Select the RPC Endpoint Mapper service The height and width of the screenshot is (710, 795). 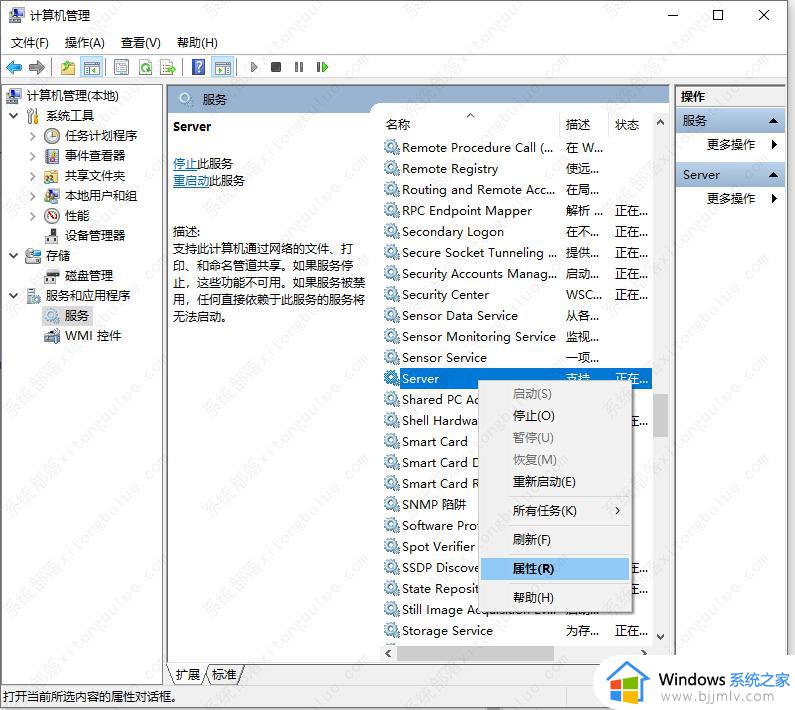[517, 211]
